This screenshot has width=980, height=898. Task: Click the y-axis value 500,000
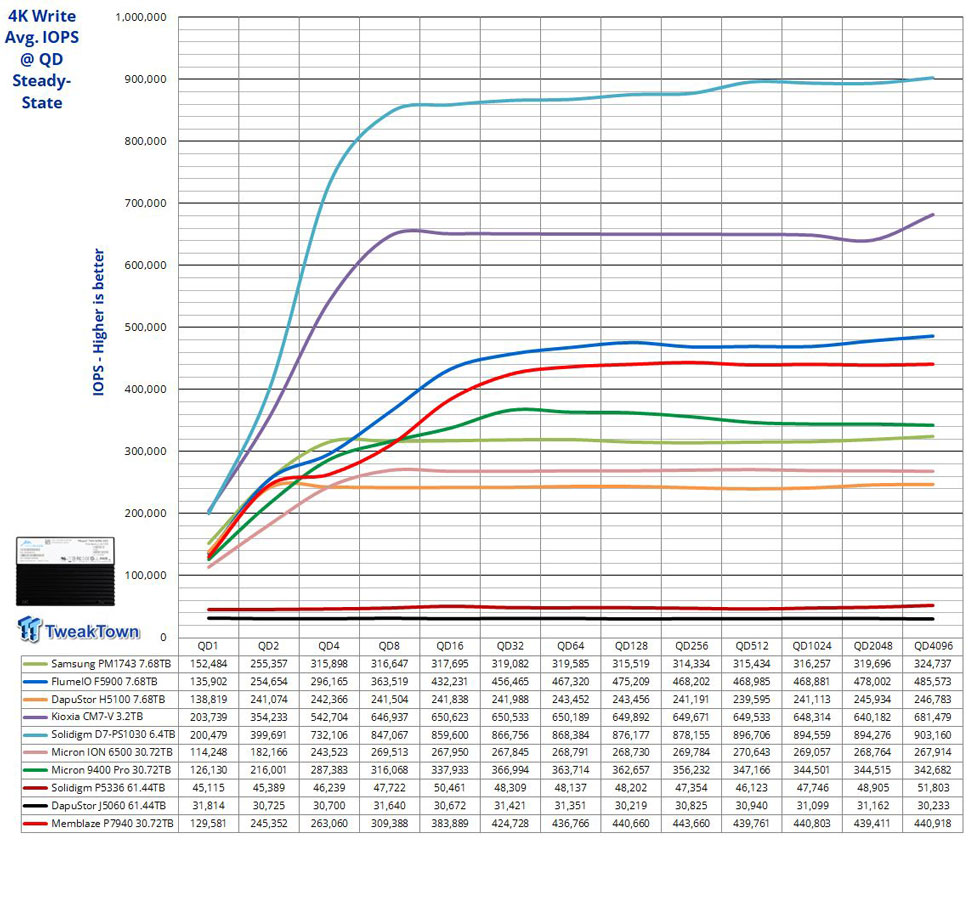[x=146, y=327]
